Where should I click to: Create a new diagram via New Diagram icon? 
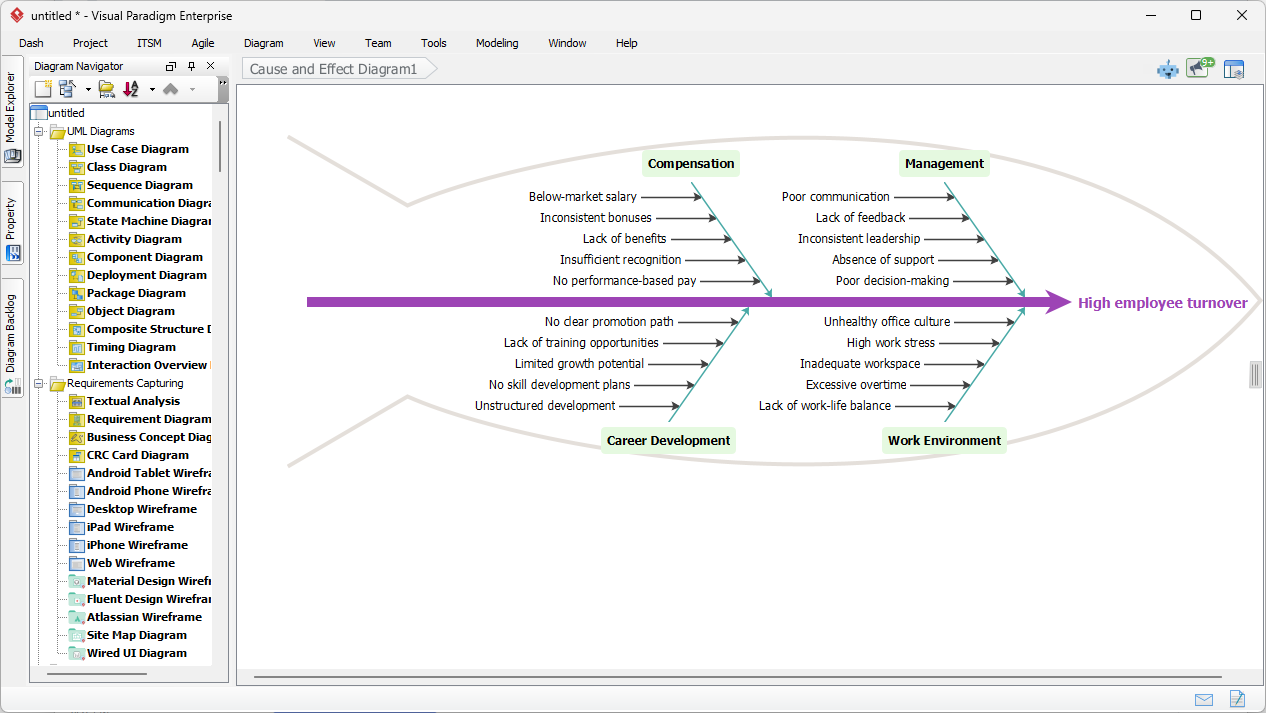(x=42, y=88)
